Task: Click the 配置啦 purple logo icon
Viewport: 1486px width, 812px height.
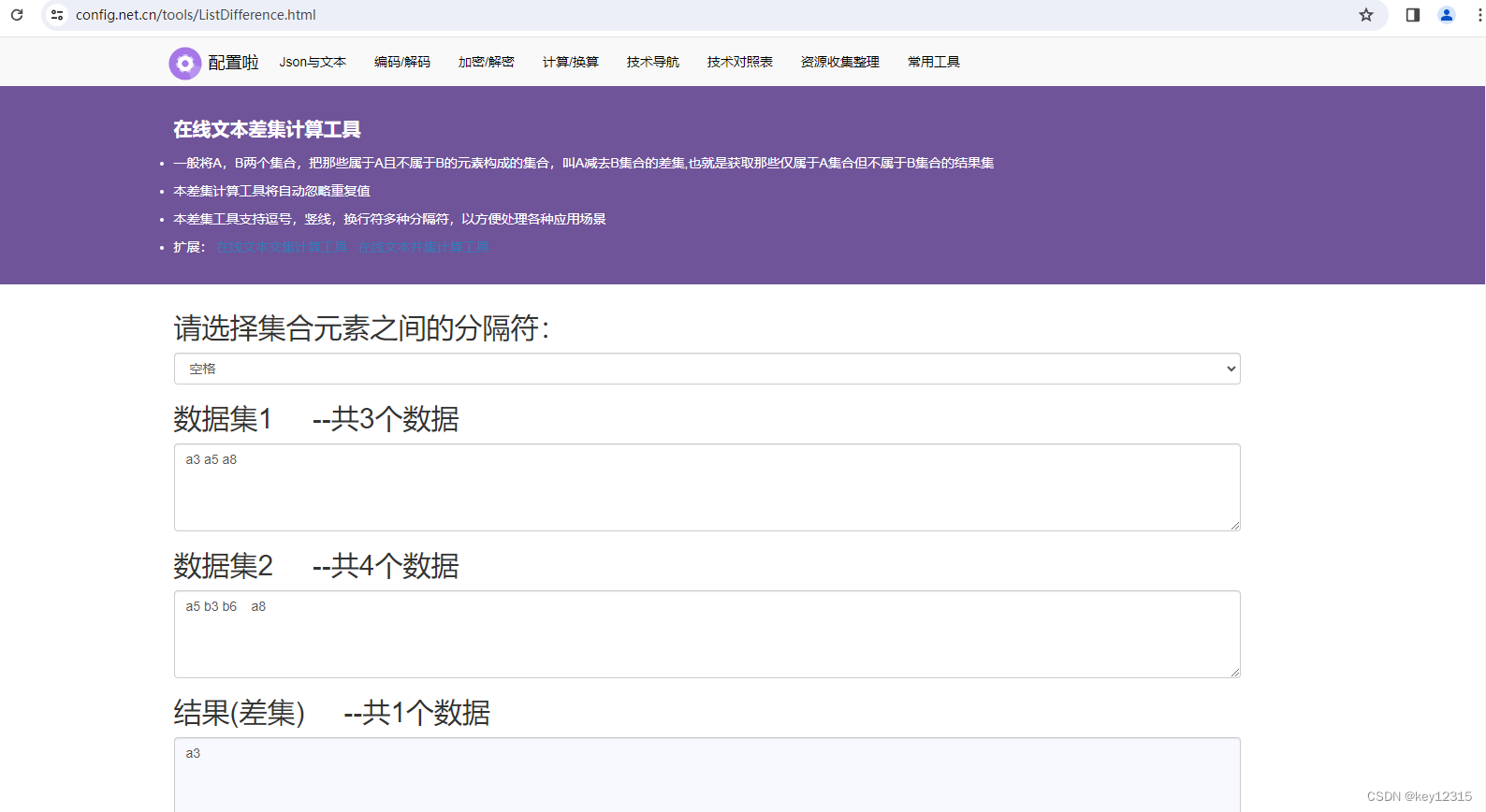Action: (185, 63)
